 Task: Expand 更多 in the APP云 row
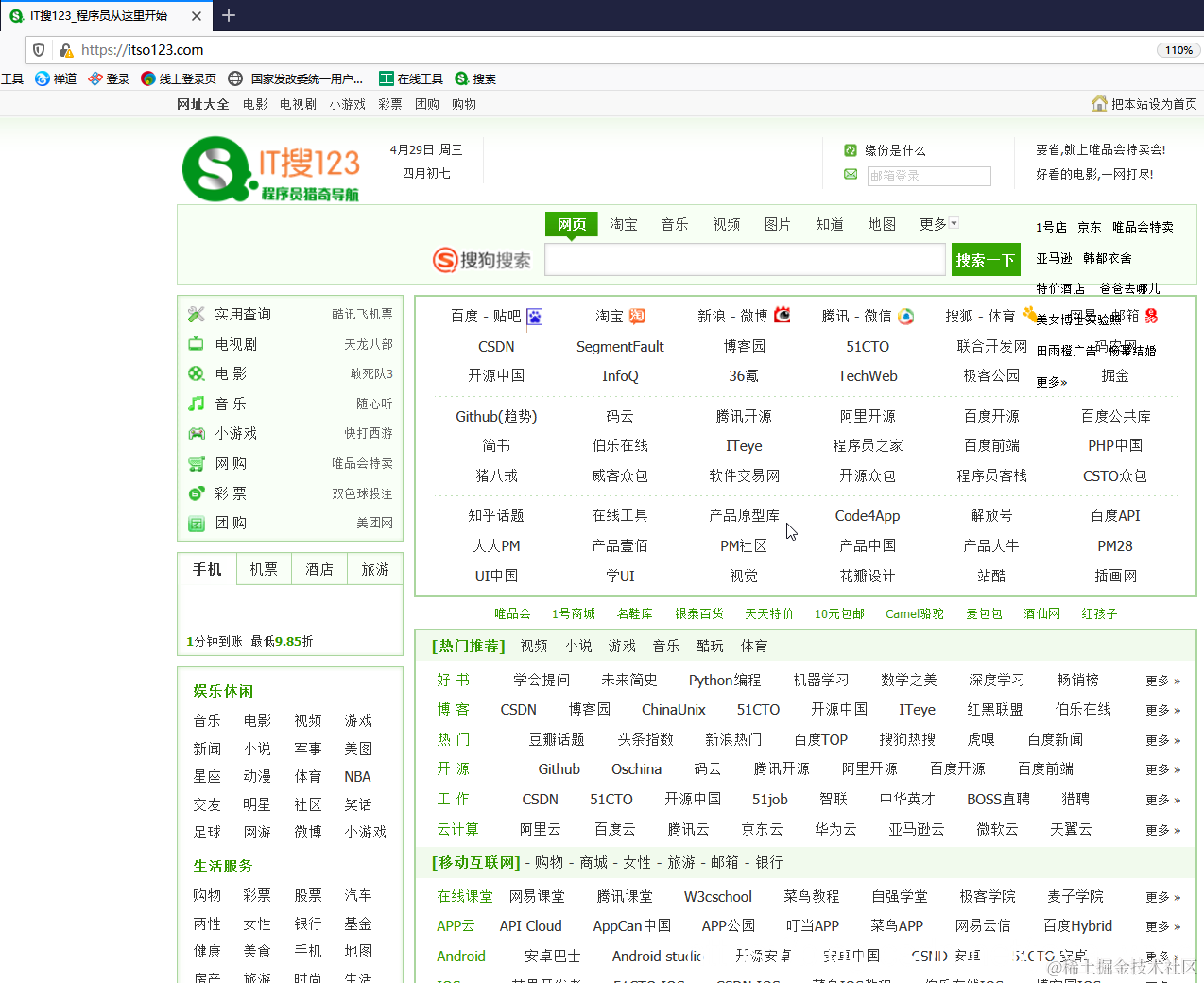[x=1163, y=926]
